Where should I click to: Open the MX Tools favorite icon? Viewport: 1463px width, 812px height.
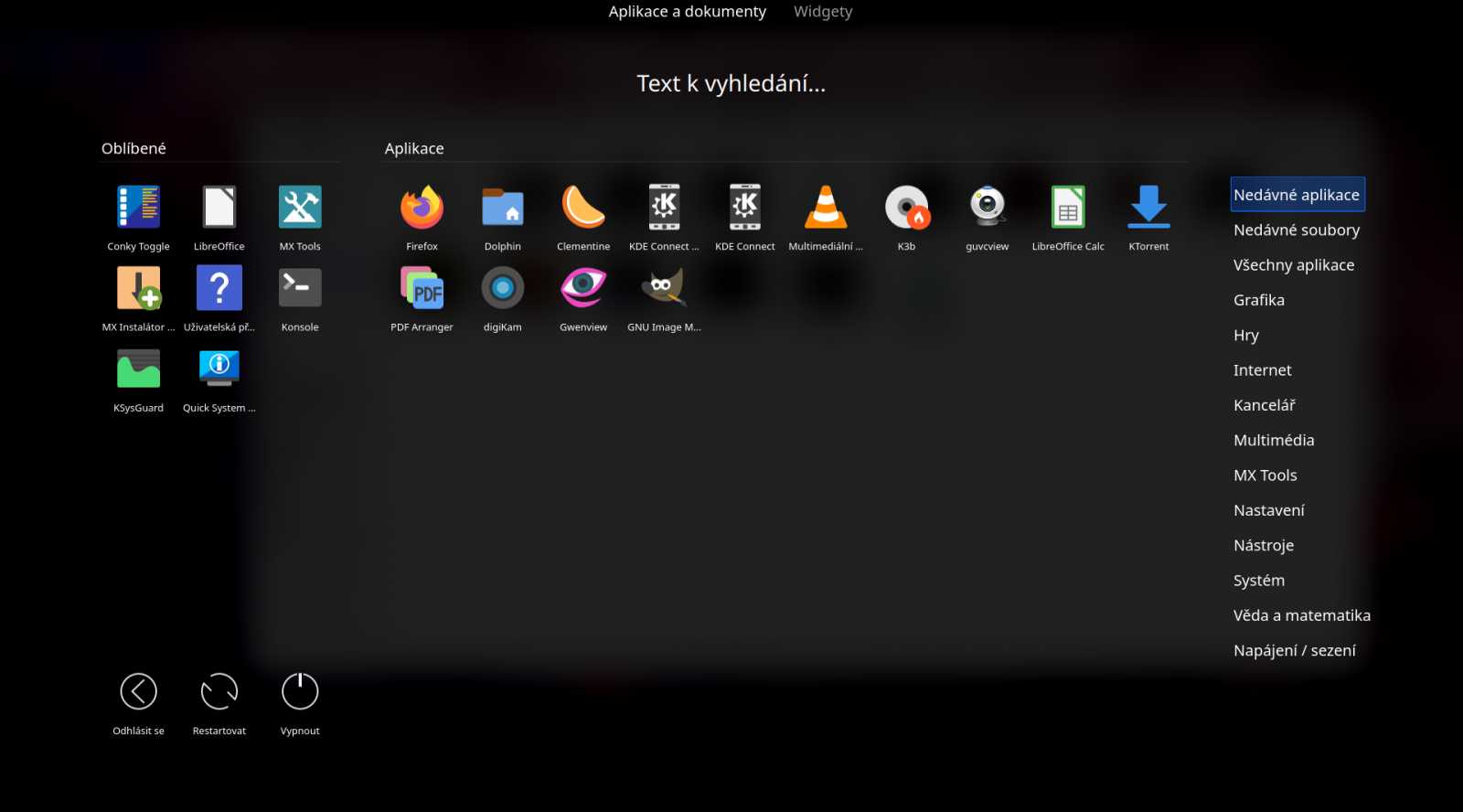tap(300, 218)
